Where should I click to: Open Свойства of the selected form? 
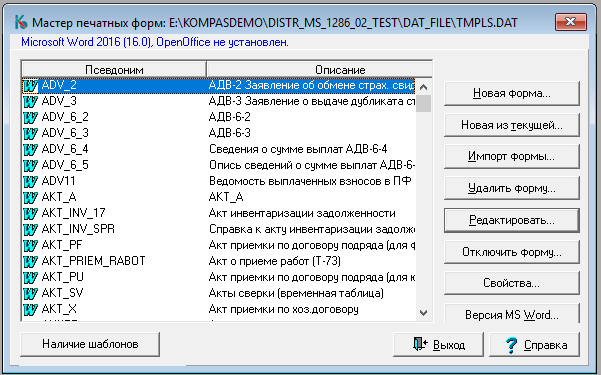click(512, 283)
